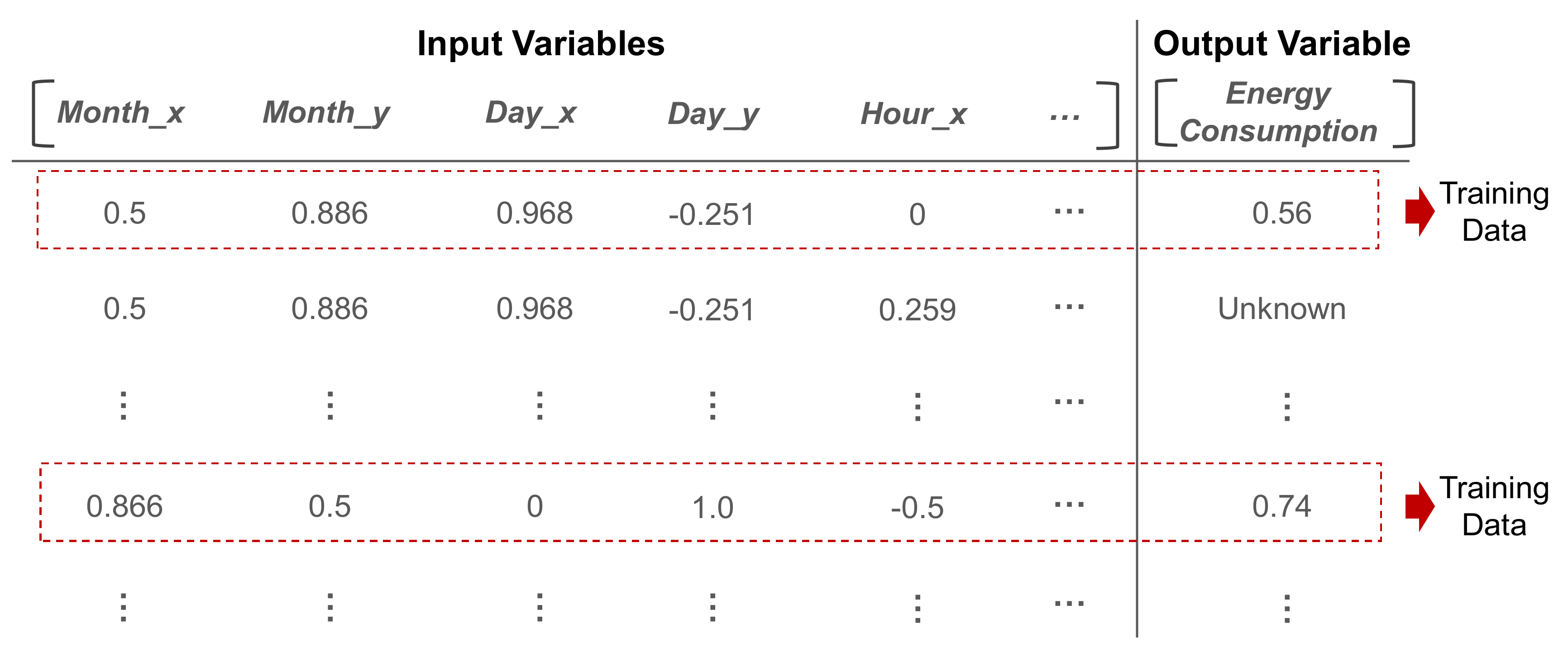Click the Energy Consumption column header
The image size is (1568, 657).
[1278, 113]
